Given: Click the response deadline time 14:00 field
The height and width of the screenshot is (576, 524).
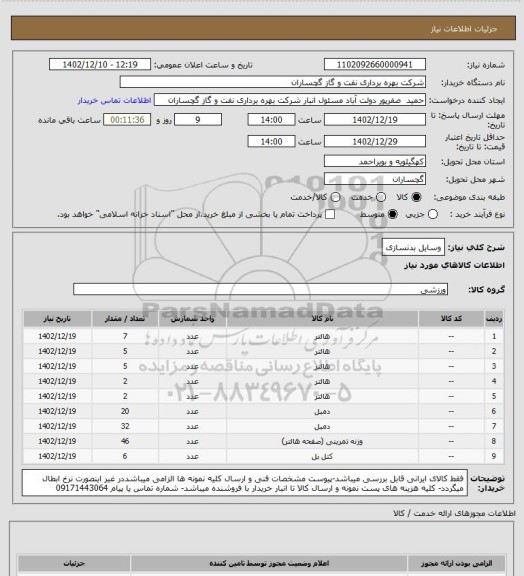Looking at the screenshot, I should click(x=272, y=120).
